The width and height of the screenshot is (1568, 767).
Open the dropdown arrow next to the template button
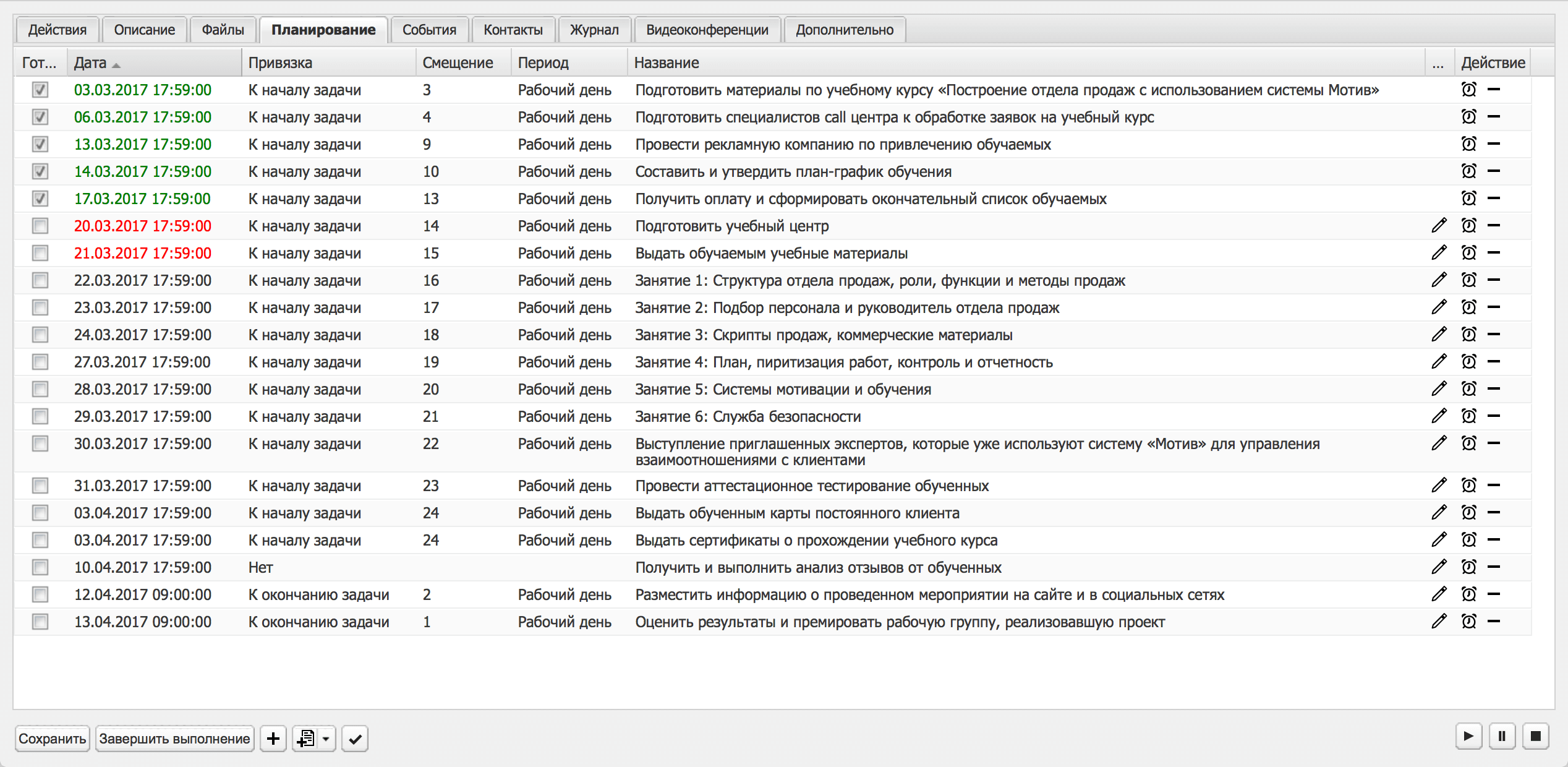point(326,739)
